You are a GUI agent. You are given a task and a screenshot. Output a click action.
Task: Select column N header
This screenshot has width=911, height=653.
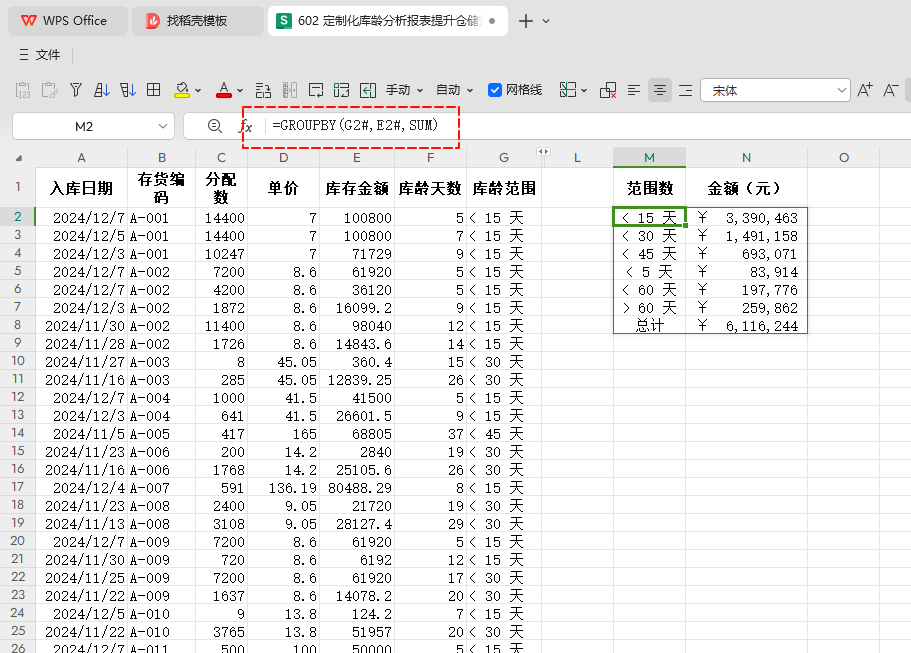tap(747, 157)
